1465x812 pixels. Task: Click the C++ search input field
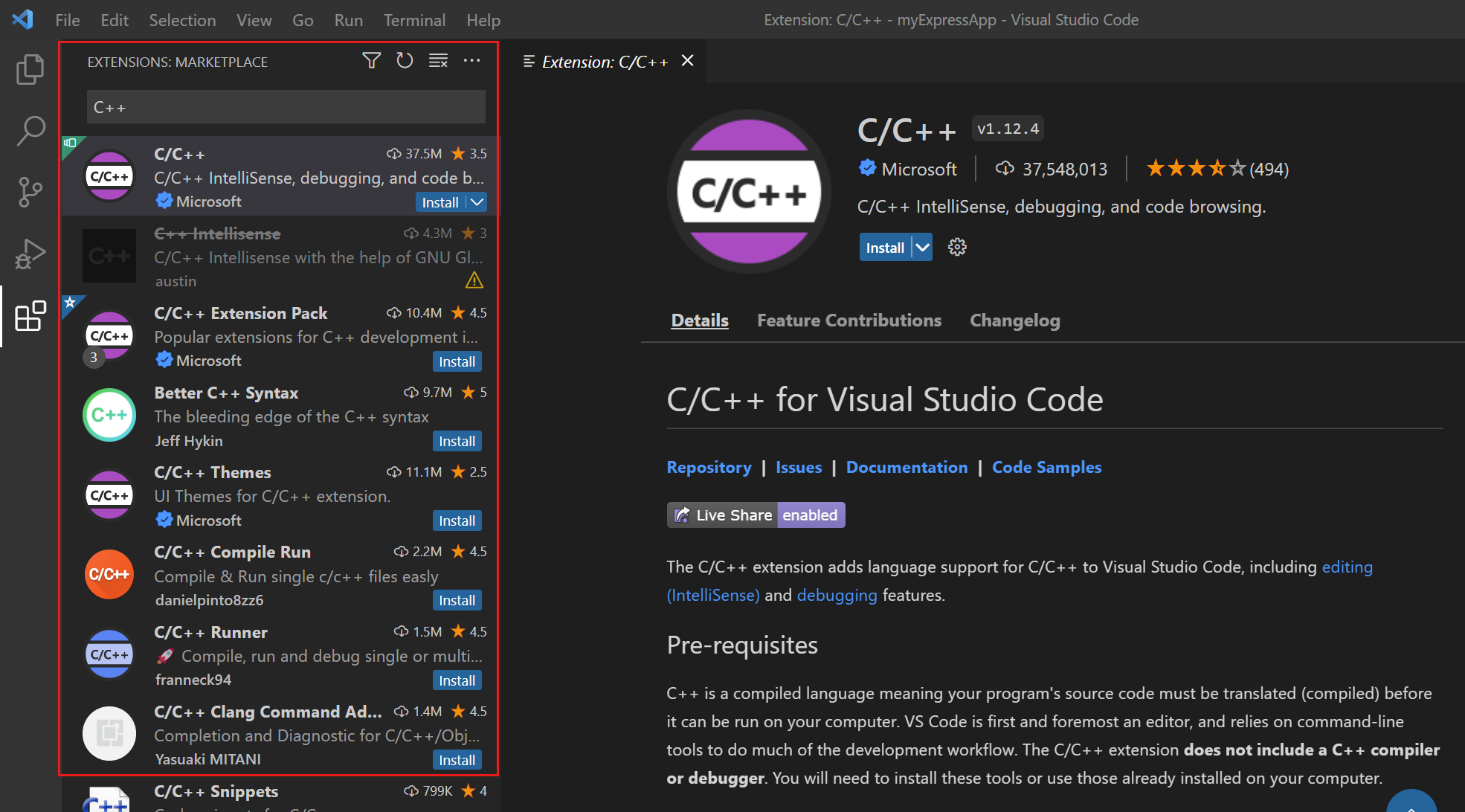pyautogui.click(x=284, y=106)
